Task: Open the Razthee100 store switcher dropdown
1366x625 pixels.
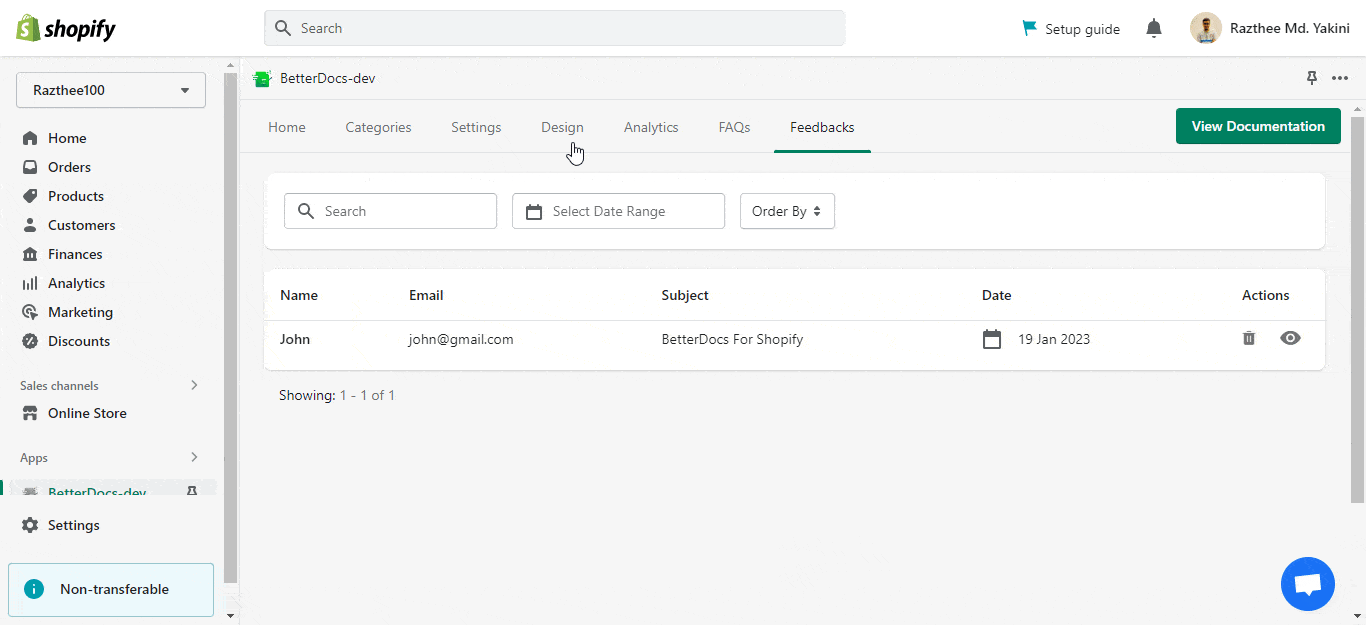Action: 110,90
